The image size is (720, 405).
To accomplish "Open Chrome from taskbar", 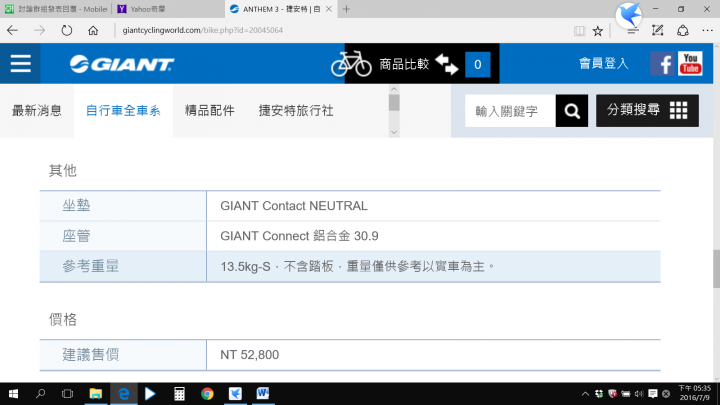I will coord(207,394).
